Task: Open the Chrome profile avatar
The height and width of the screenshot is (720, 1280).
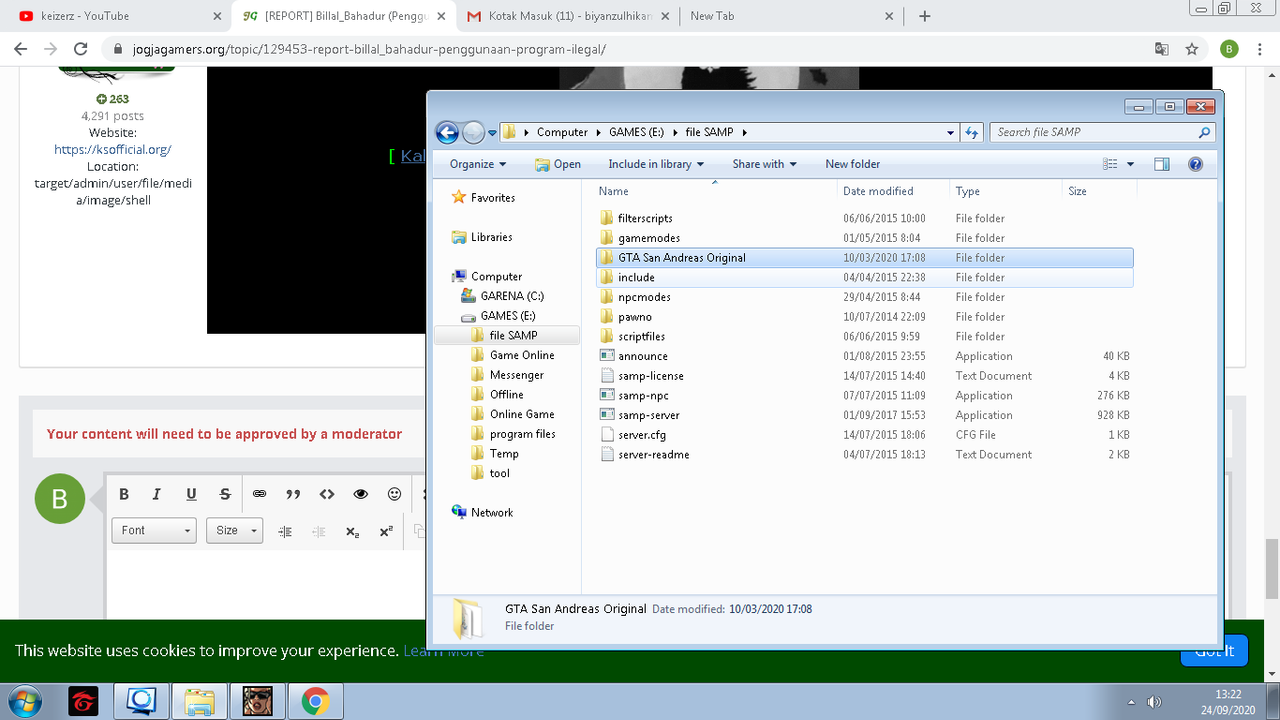Action: [x=1229, y=49]
